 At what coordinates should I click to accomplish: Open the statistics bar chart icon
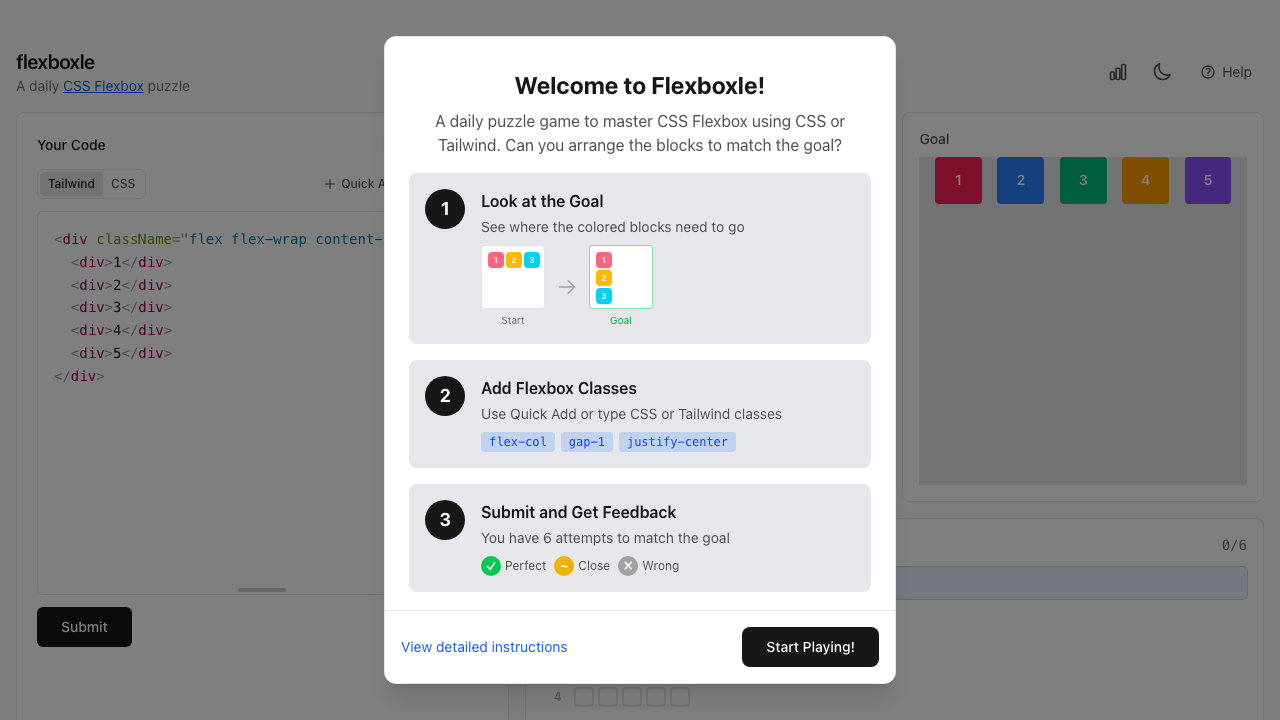[x=1117, y=71]
